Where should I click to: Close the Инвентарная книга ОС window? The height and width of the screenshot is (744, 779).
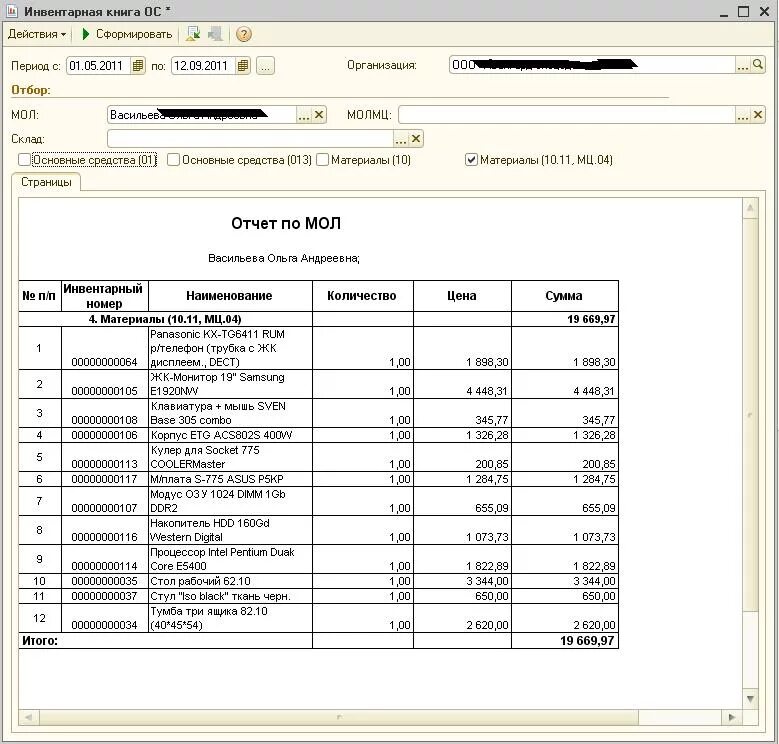pos(765,12)
